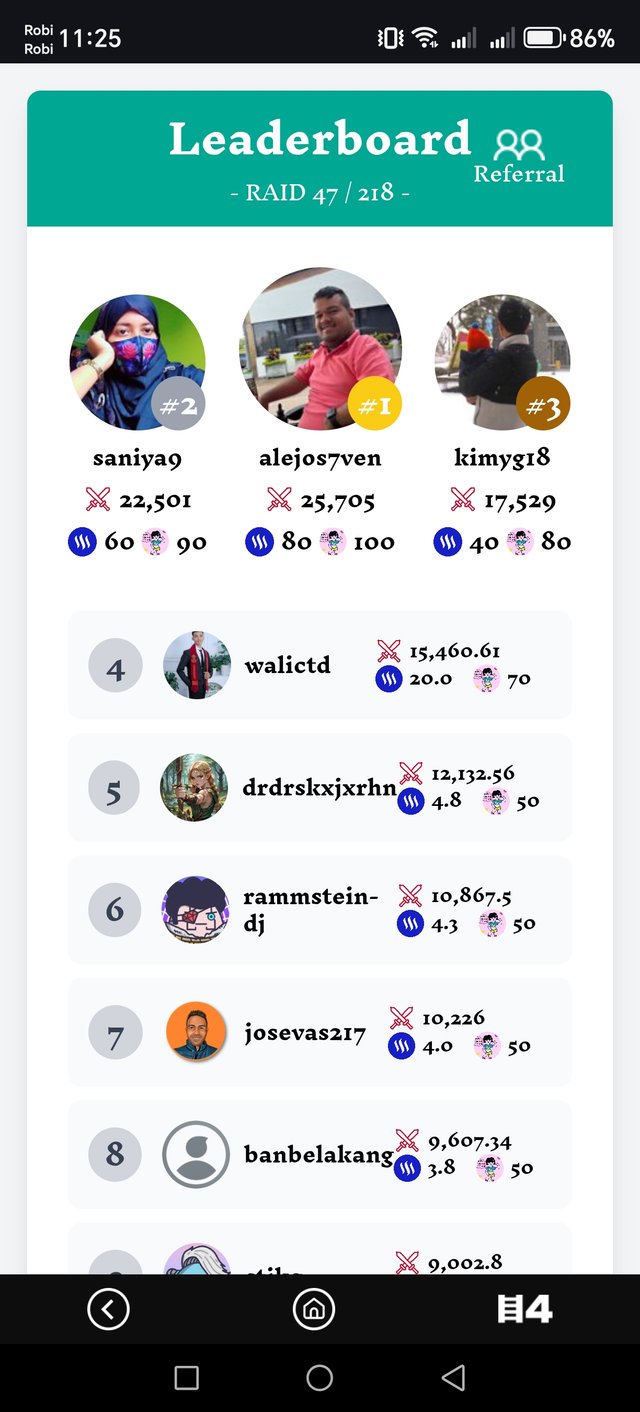The width and height of the screenshot is (640, 1412).
Task: Tap the circular back arrow icon
Action: [x=108, y=1309]
